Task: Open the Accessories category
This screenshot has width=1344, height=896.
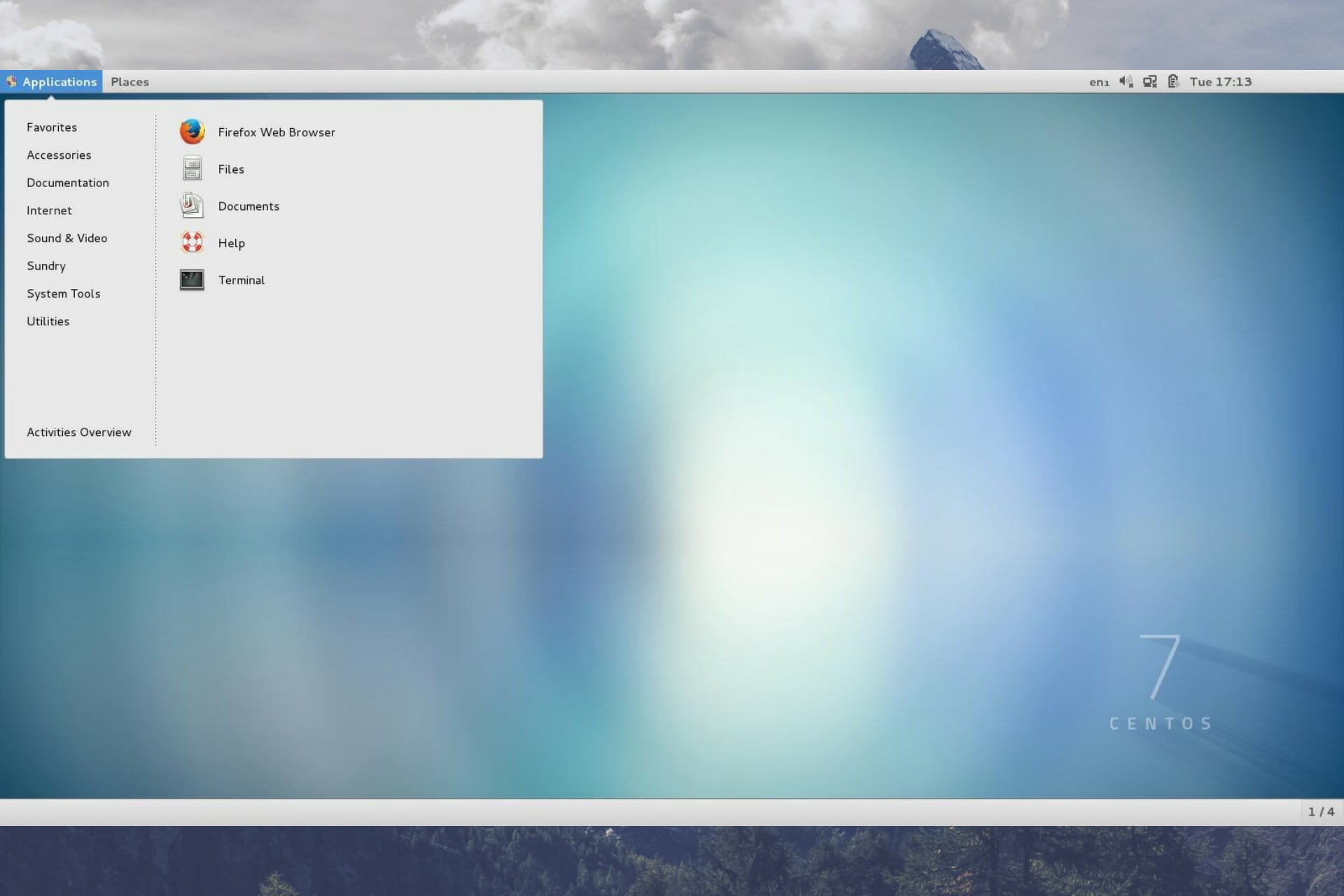Action: pyautogui.click(x=59, y=155)
